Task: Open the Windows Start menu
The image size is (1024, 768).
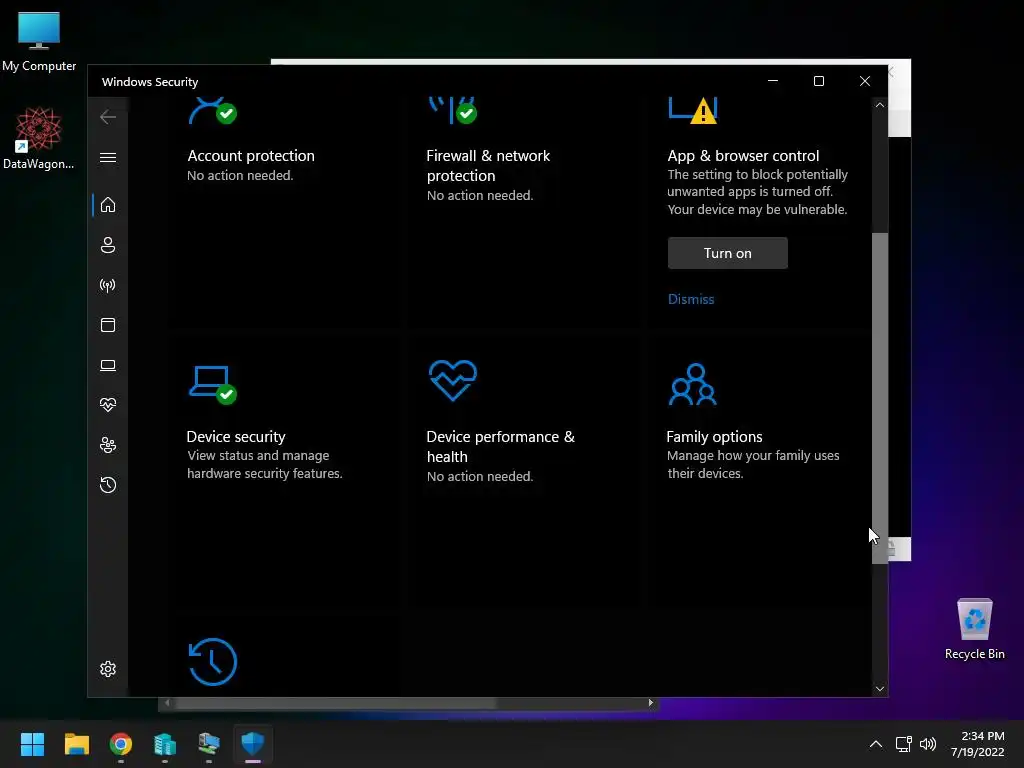Action: [x=32, y=744]
